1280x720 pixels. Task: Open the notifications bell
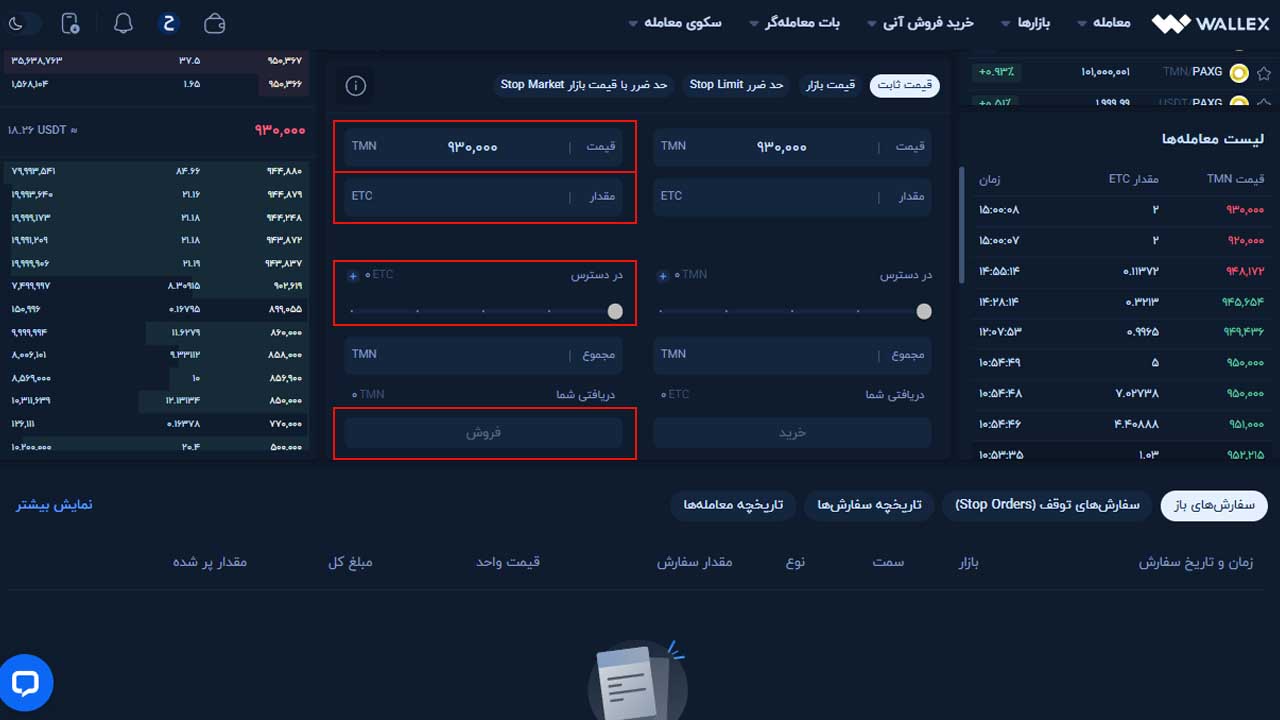coord(123,22)
